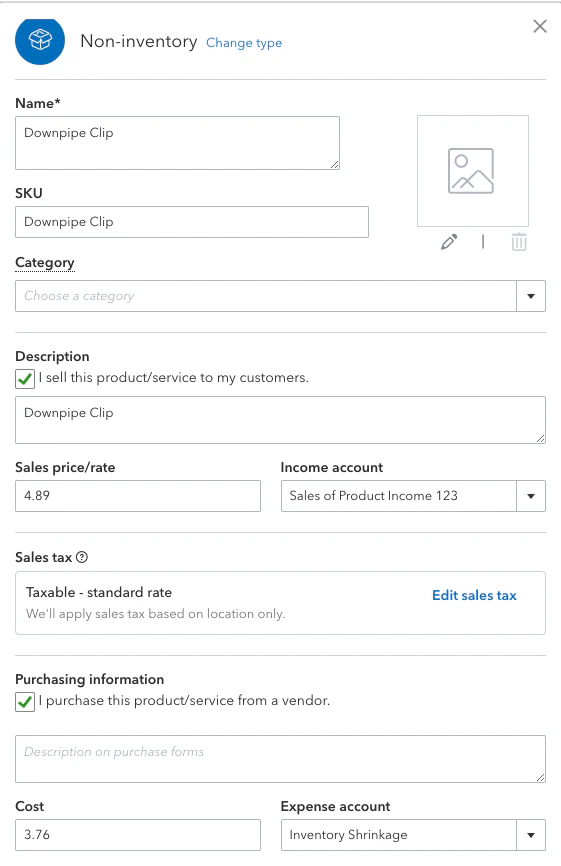Click the Change type link
The width and height of the screenshot is (561, 866).
coord(244,43)
